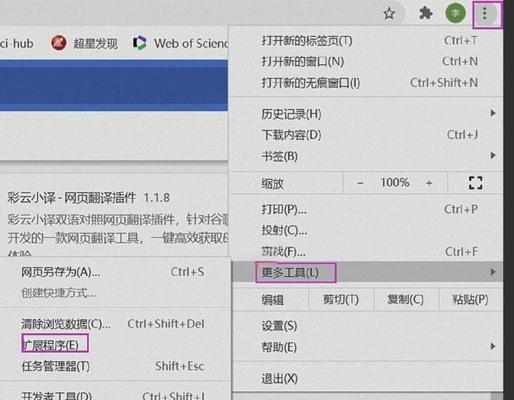Open 任务管理器(T) in the submenu

[x=114, y=366]
